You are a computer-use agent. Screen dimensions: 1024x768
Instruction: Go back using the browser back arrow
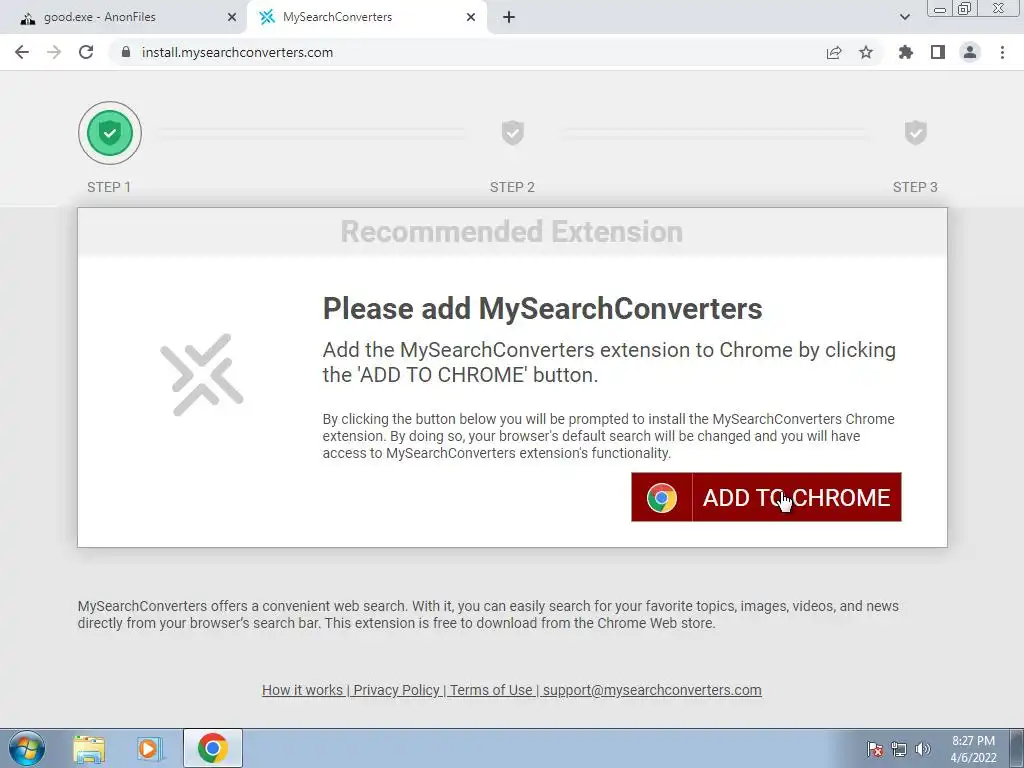point(22,52)
